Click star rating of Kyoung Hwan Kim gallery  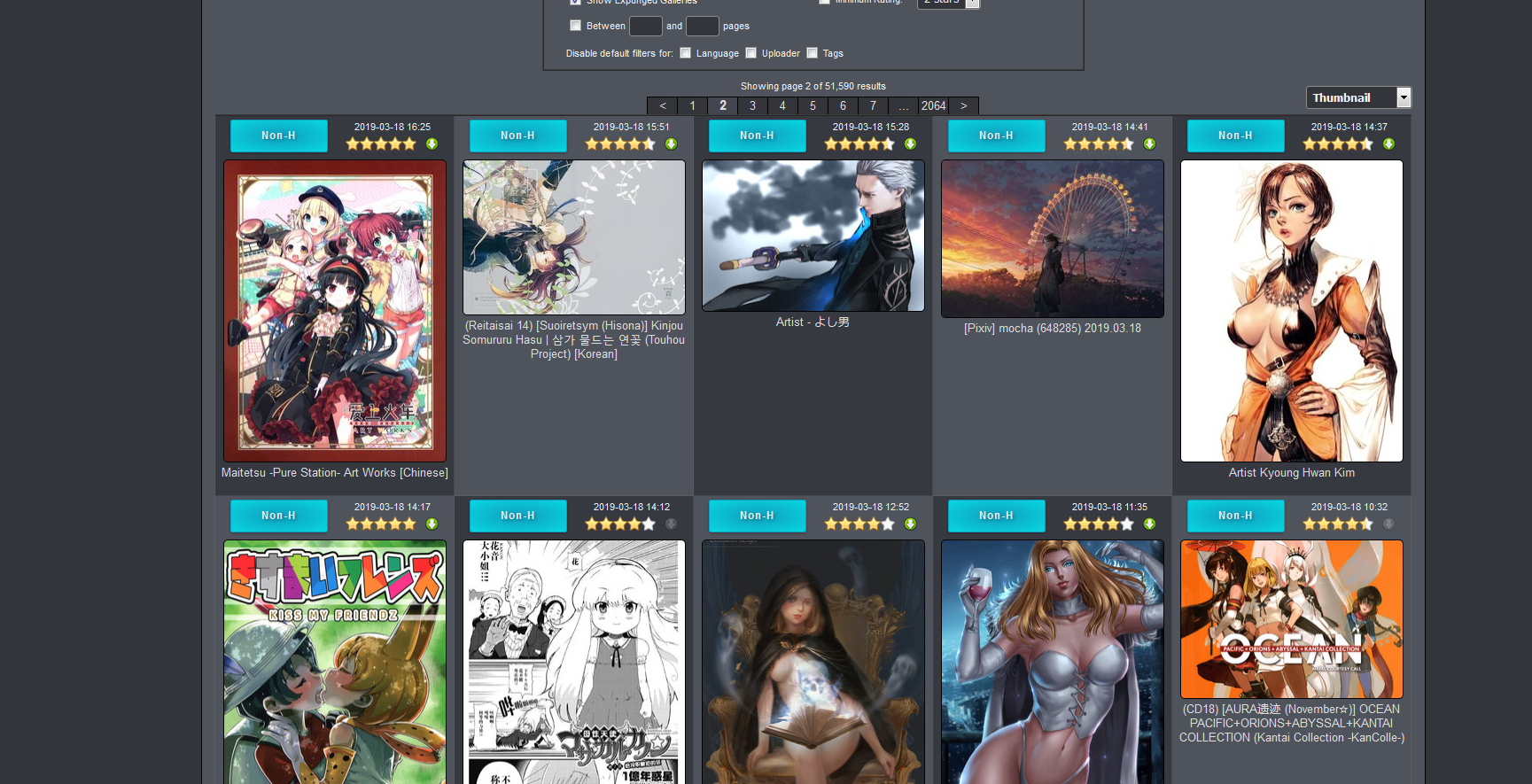click(1338, 144)
